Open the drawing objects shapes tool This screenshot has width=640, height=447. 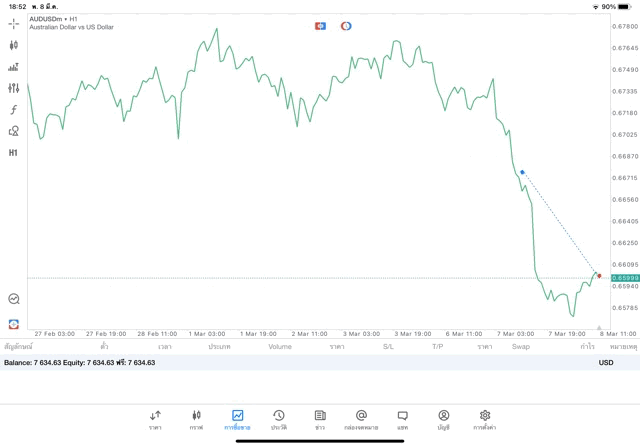click(x=13, y=131)
